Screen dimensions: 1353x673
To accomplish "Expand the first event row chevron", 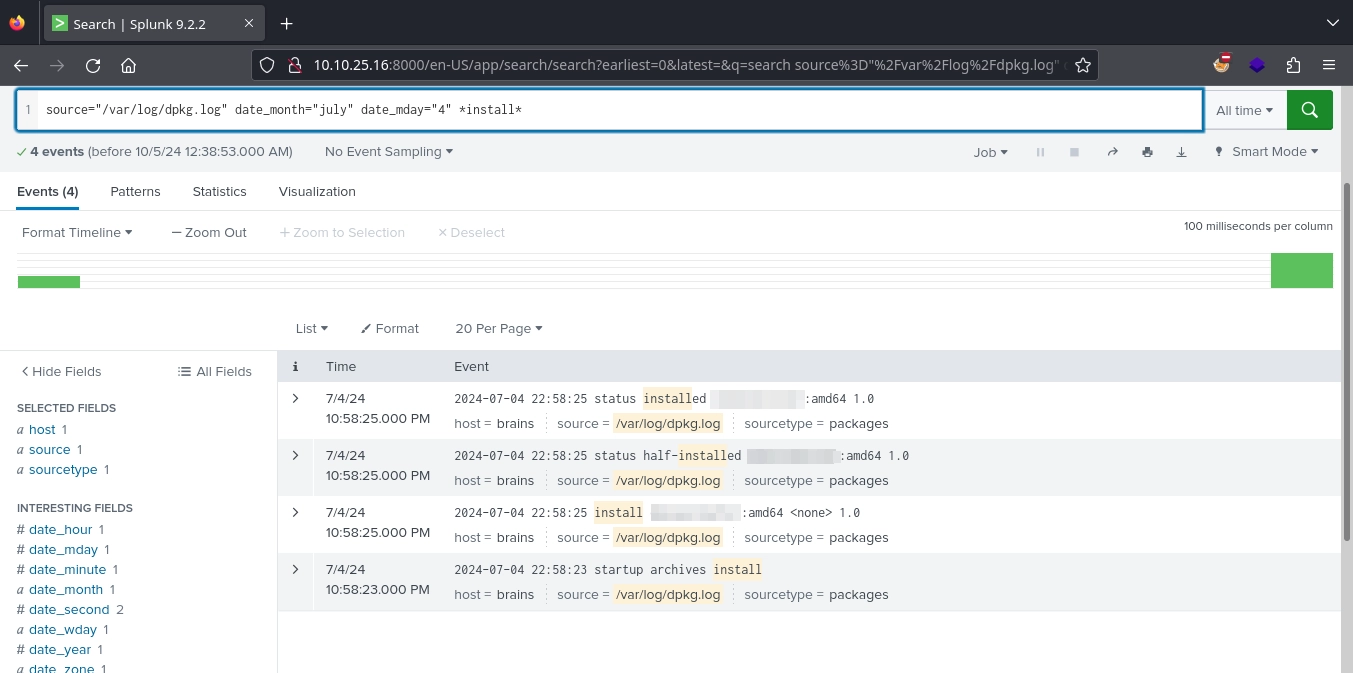I will click(295, 398).
